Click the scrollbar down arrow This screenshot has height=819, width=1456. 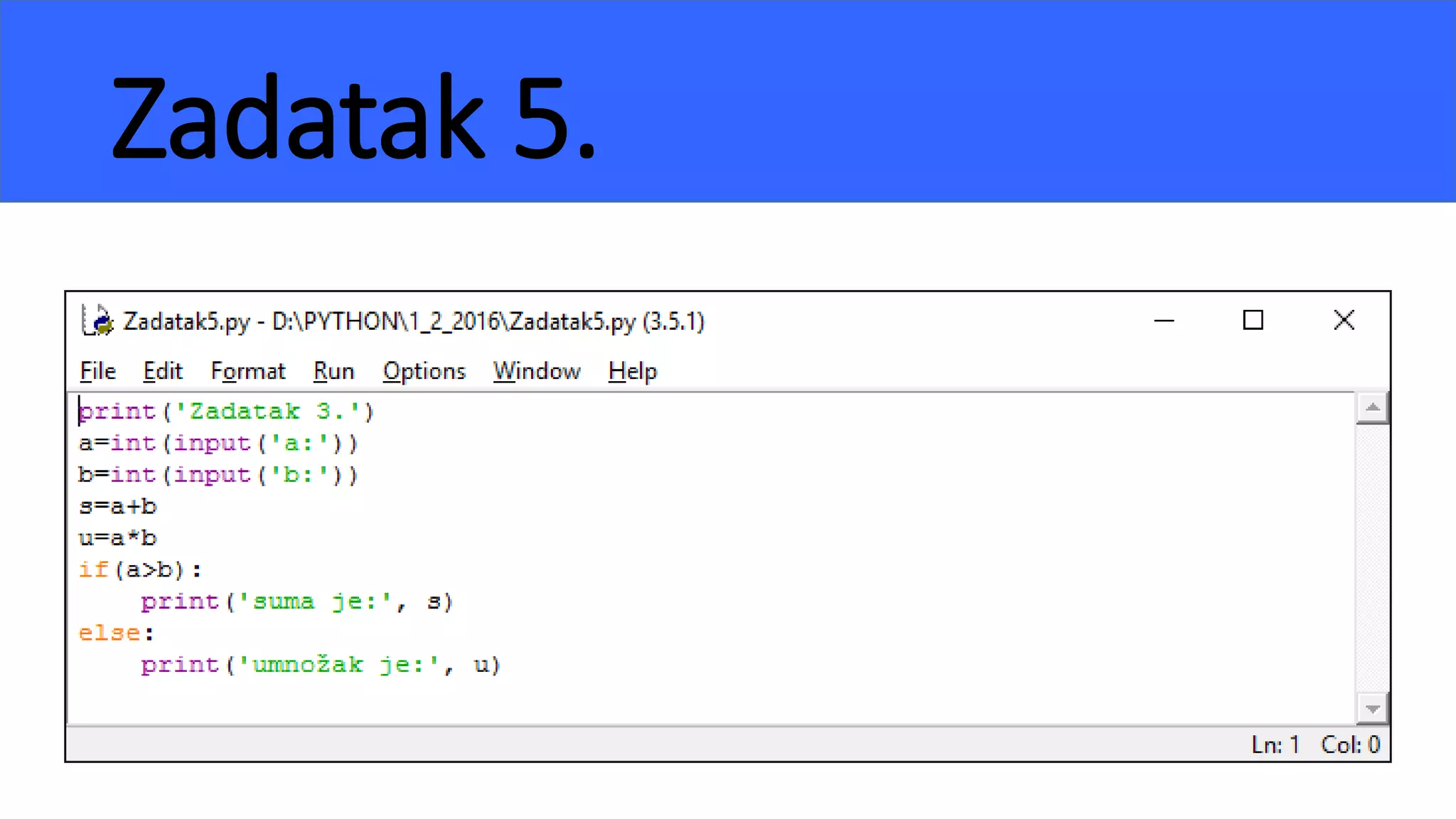[1372, 709]
